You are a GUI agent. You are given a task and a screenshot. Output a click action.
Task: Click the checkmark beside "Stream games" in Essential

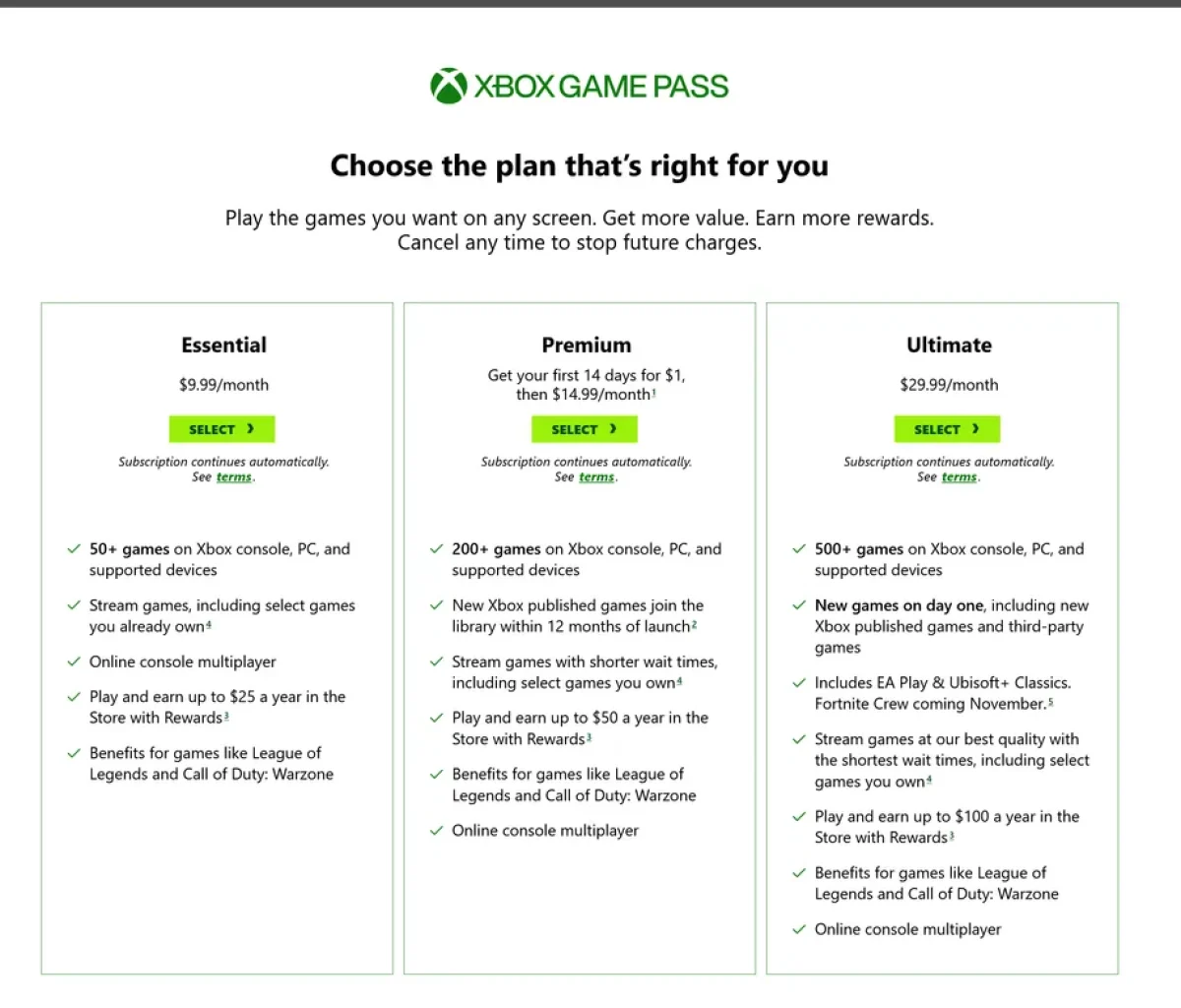(74, 604)
